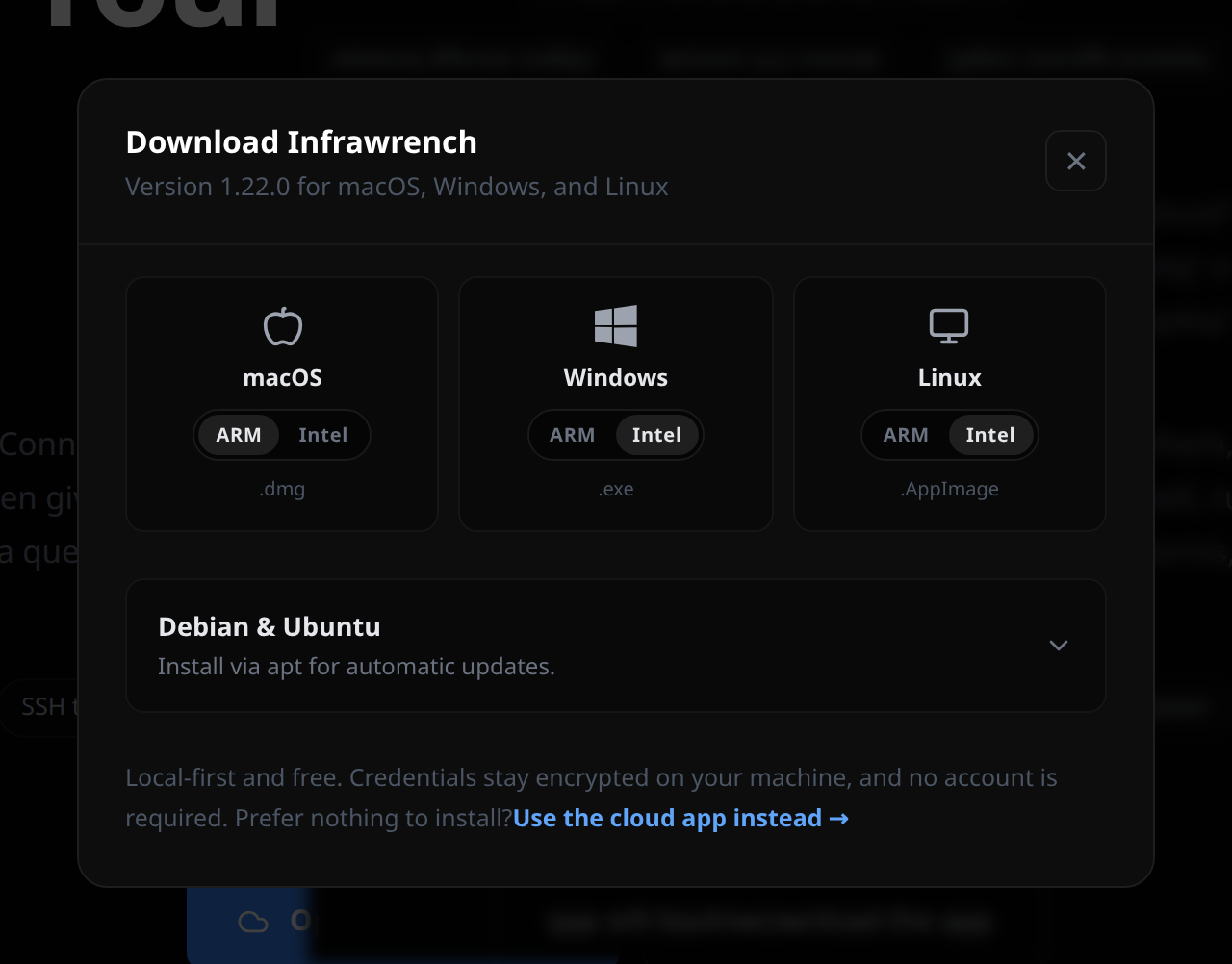Click the macOS apple icon

(283, 326)
